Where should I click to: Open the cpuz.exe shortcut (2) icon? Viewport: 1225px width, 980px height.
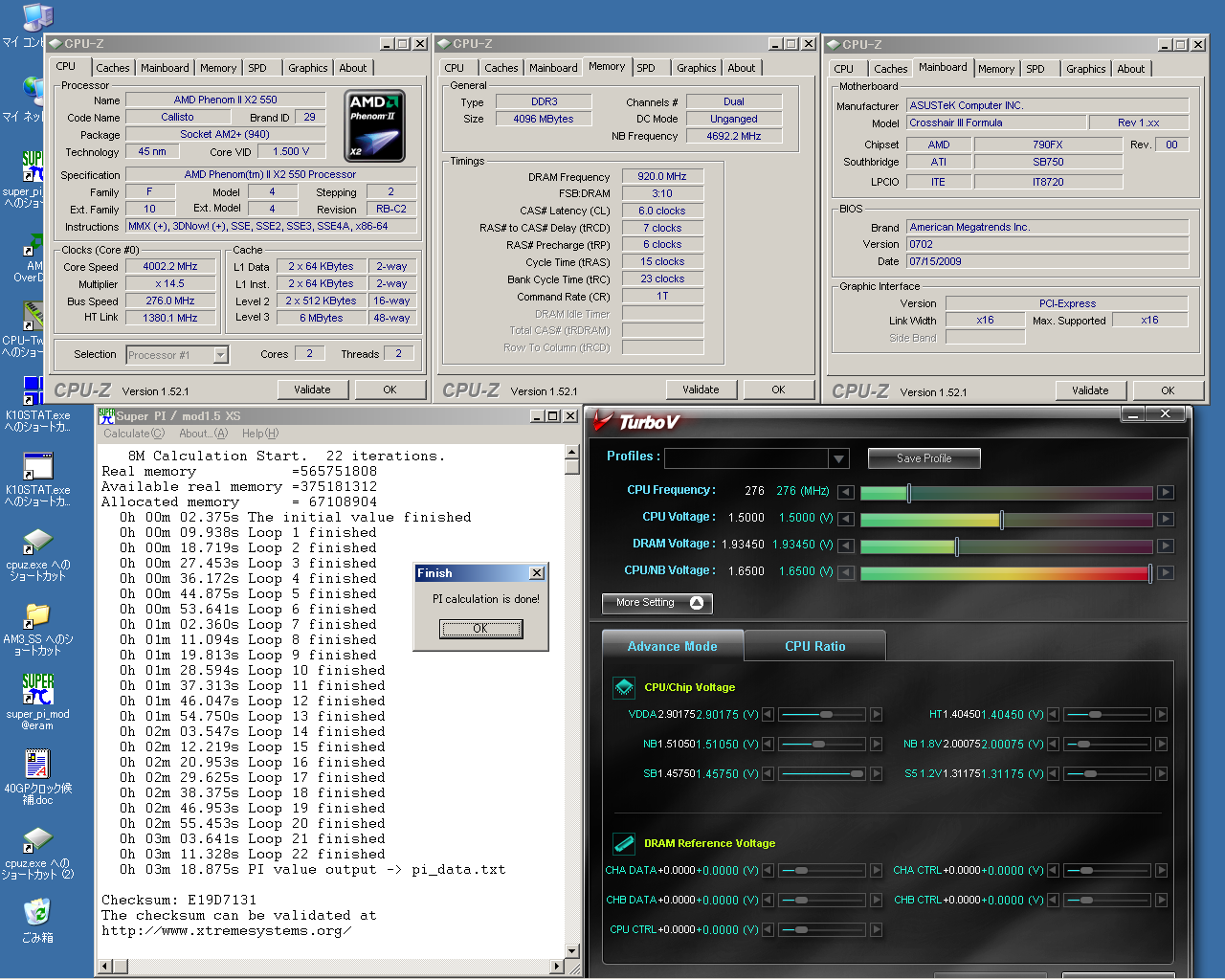click(37, 839)
